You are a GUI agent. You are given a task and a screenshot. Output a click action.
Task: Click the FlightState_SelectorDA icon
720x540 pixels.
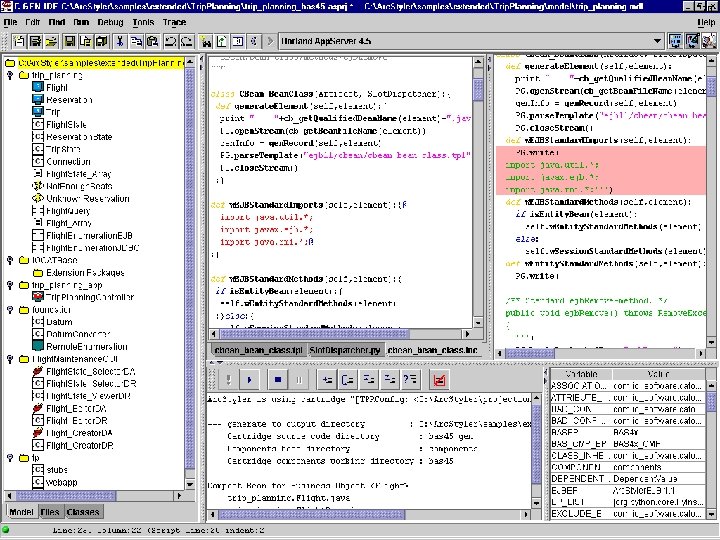pos(37,371)
